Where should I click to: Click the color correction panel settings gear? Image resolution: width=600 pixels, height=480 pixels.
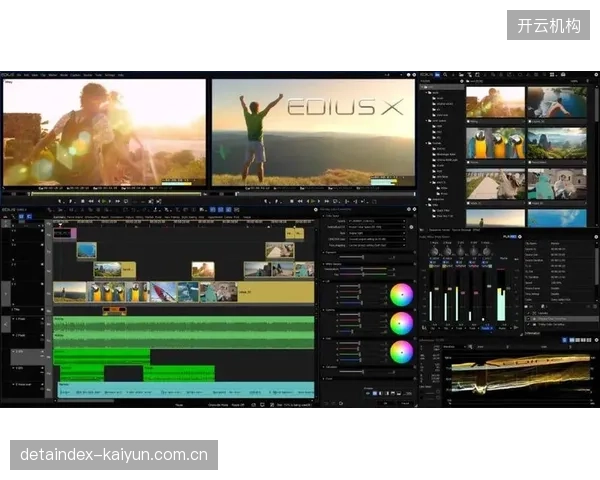[x=409, y=209]
